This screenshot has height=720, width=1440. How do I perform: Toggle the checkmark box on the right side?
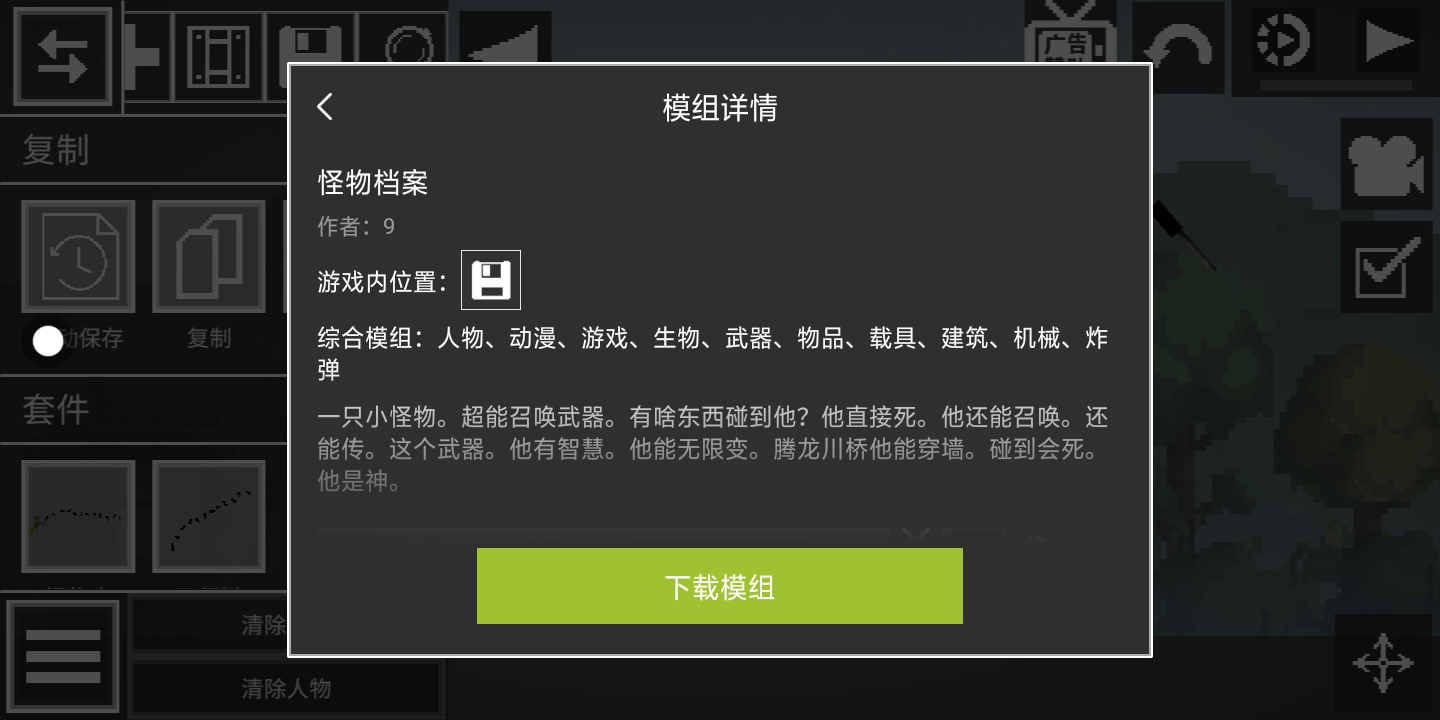tap(1386, 266)
